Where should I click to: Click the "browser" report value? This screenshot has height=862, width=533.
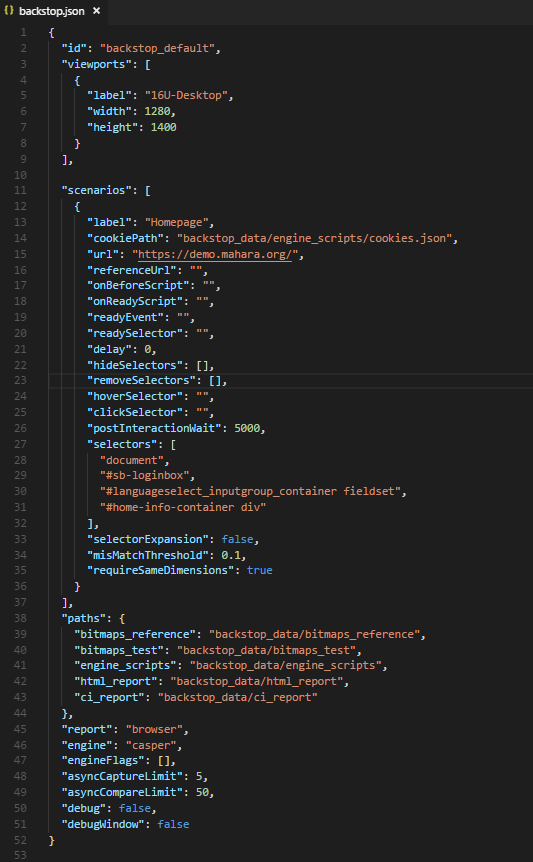pos(154,730)
